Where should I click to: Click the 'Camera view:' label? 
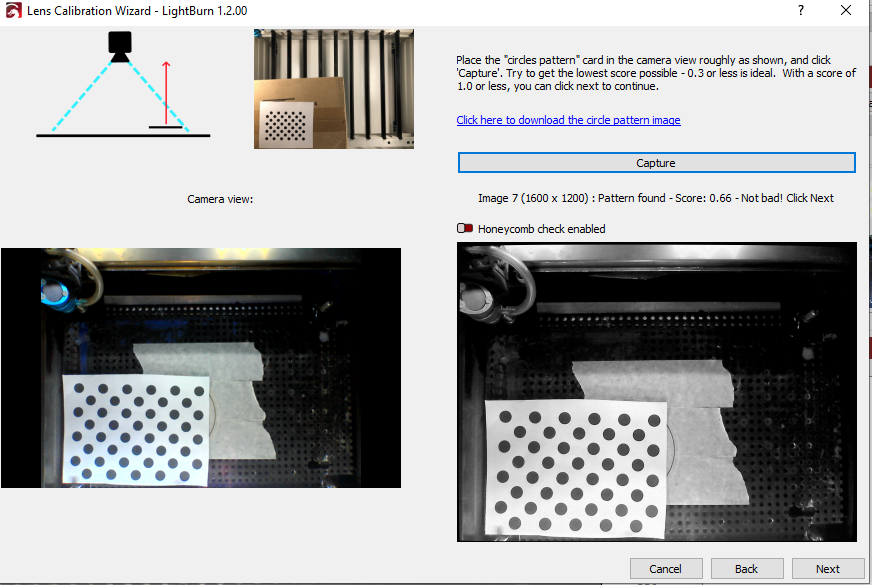[220, 199]
